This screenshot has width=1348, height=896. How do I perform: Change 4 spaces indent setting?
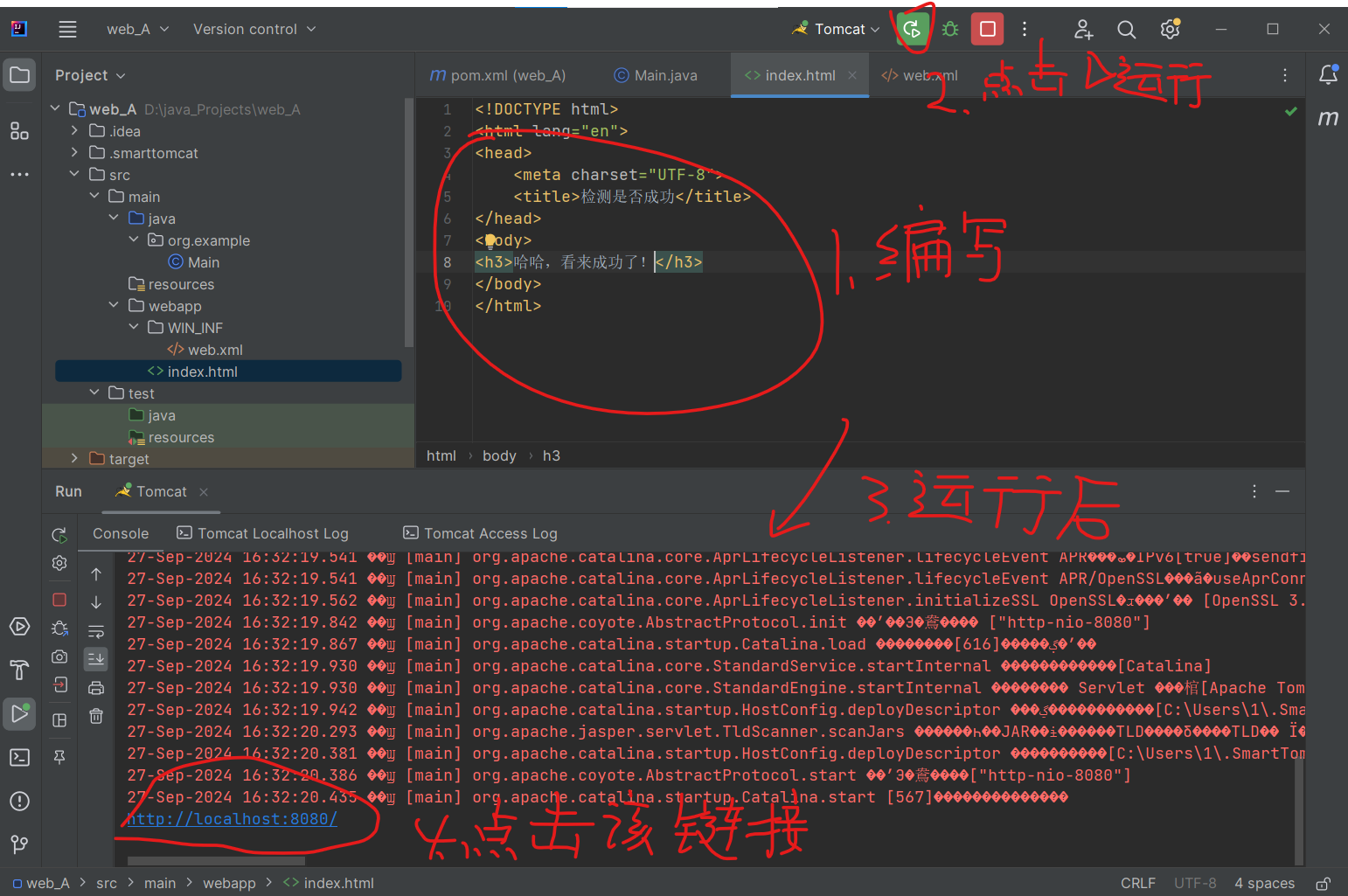click(x=1264, y=883)
